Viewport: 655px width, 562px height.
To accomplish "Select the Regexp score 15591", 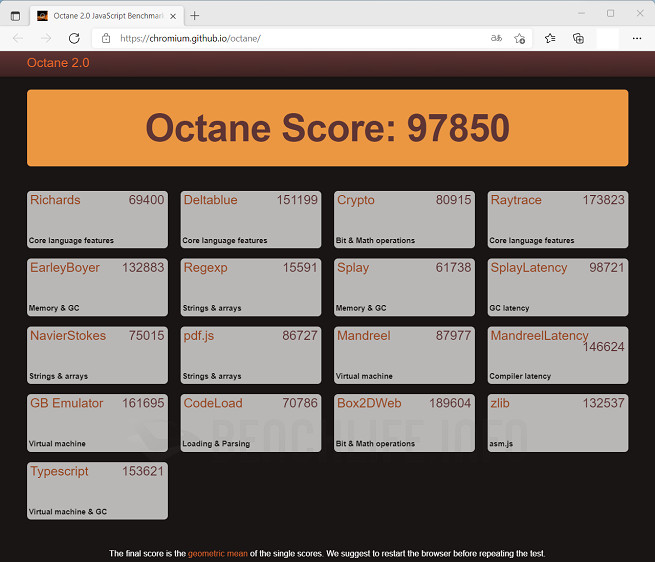I will point(300,267).
